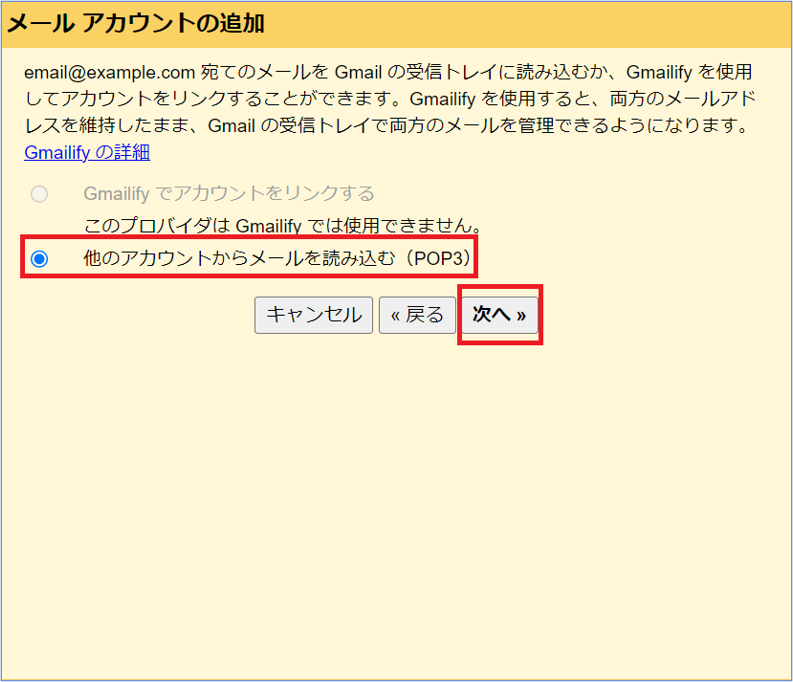The height and width of the screenshot is (682, 793).
Task: Click the label Gmailify でアカウントをリンクする
Action: pos(229,194)
